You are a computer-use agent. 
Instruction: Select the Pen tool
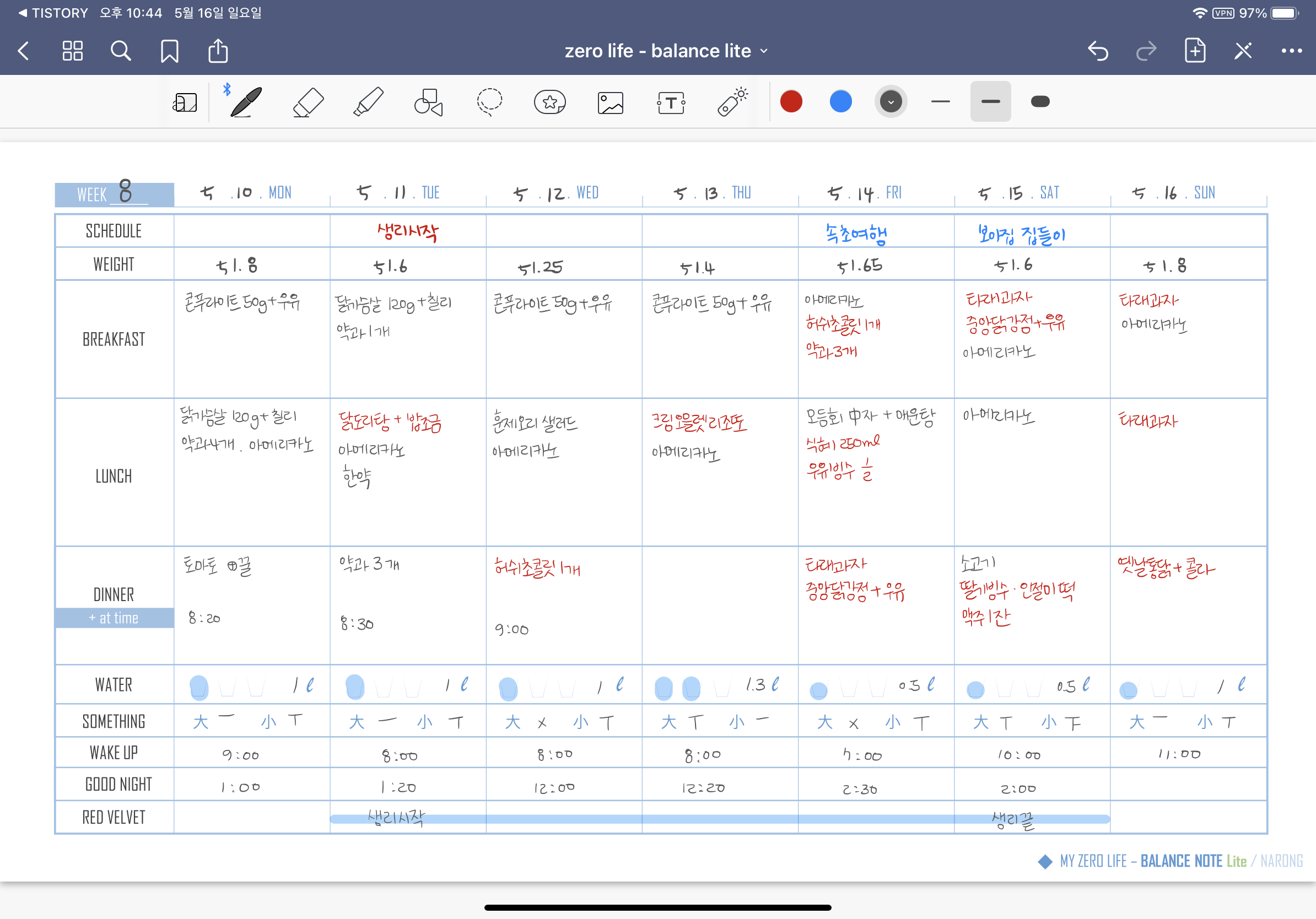tap(246, 102)
